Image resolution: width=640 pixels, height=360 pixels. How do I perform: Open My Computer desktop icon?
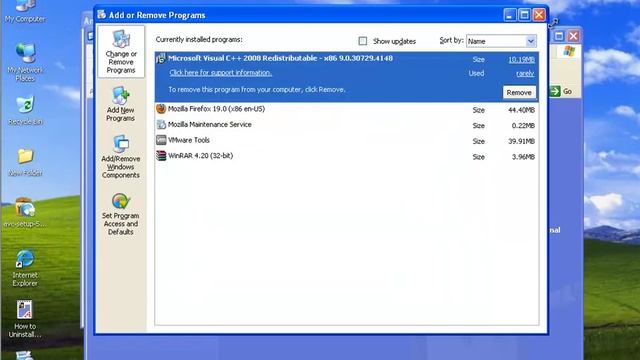(25, 11)
